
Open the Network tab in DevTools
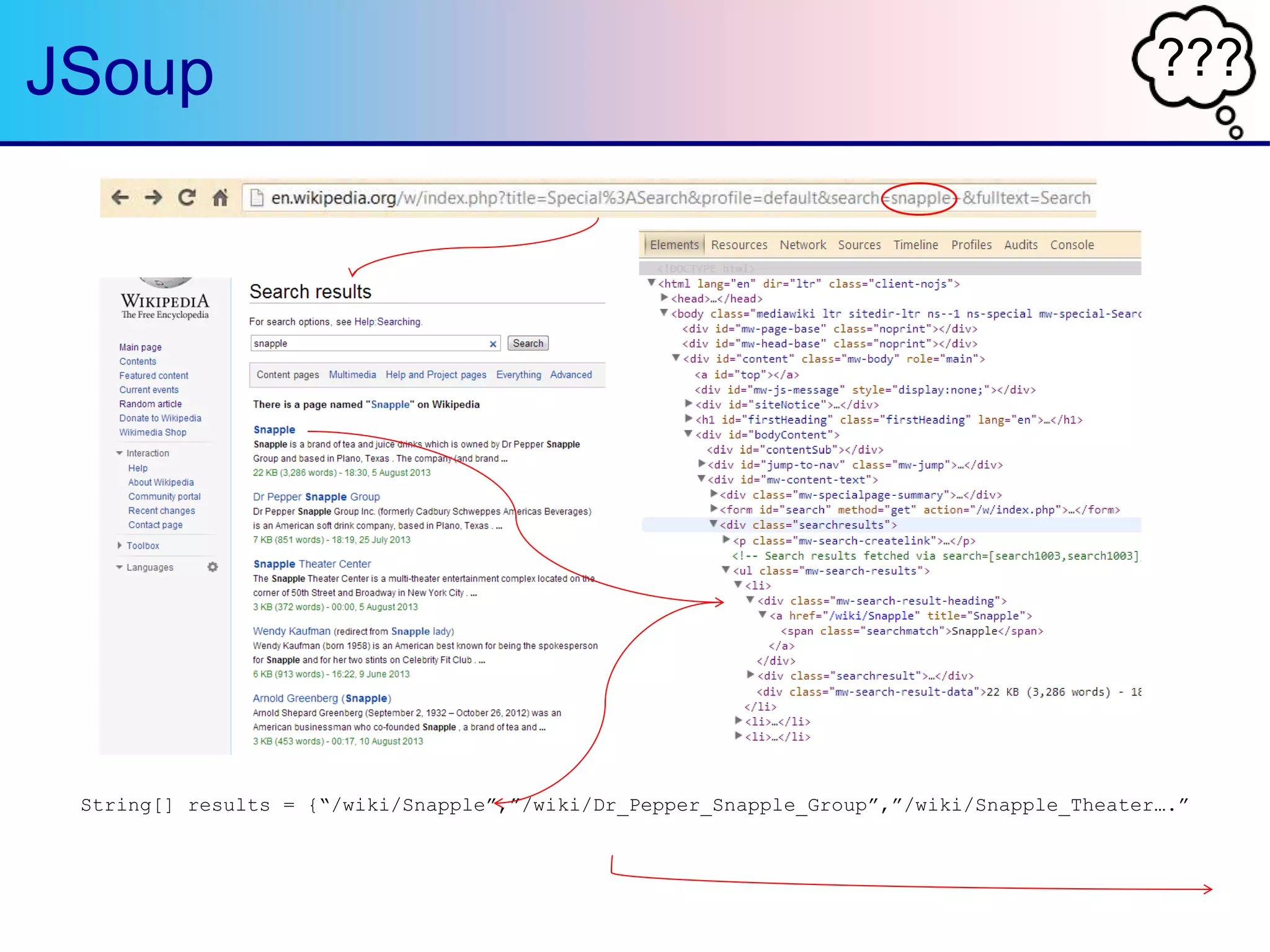pos(803,245)
